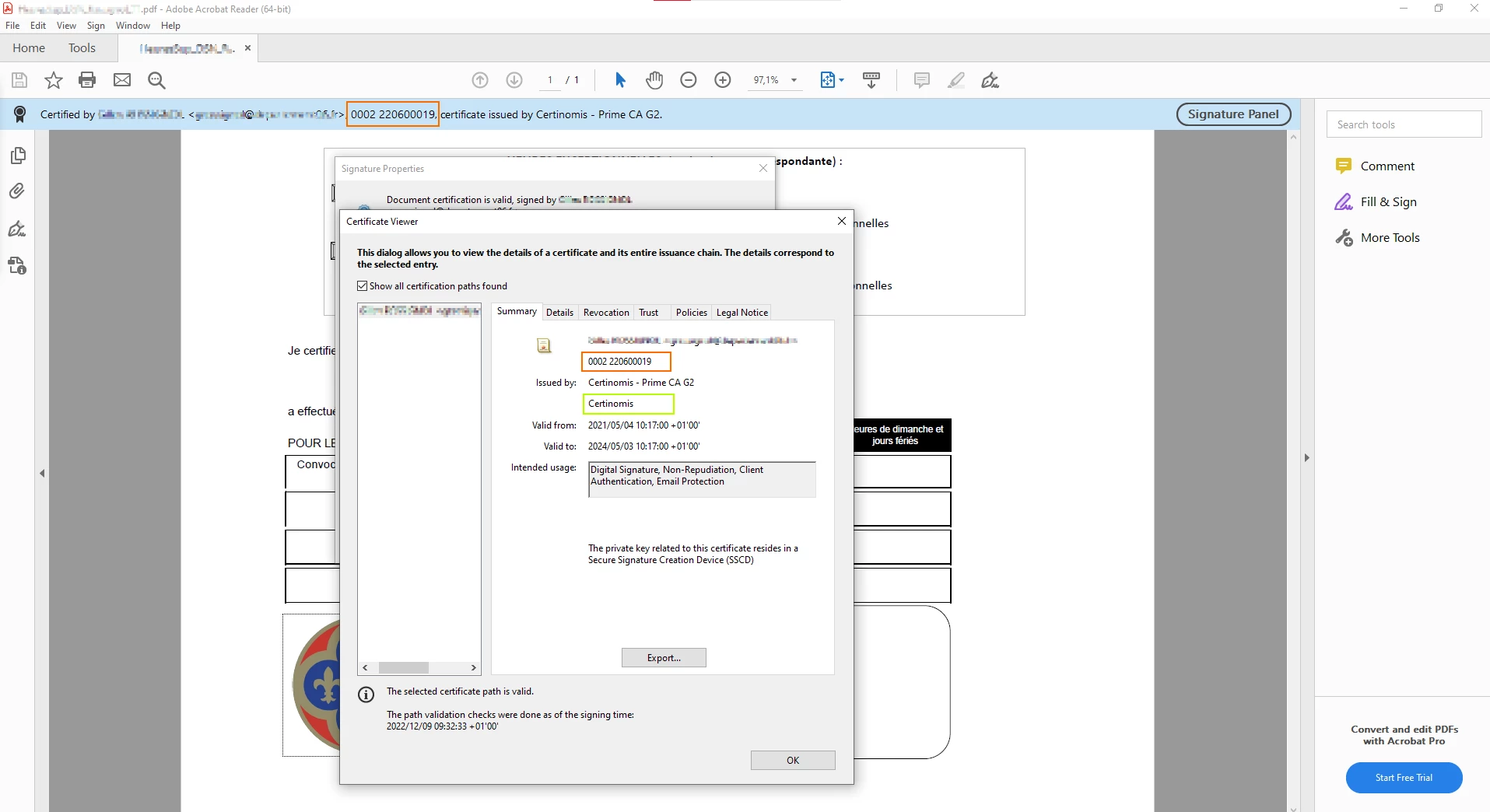Zoom out with the minus icon
This screenshot has height=812, width=1490.
(x=689, y=80)
